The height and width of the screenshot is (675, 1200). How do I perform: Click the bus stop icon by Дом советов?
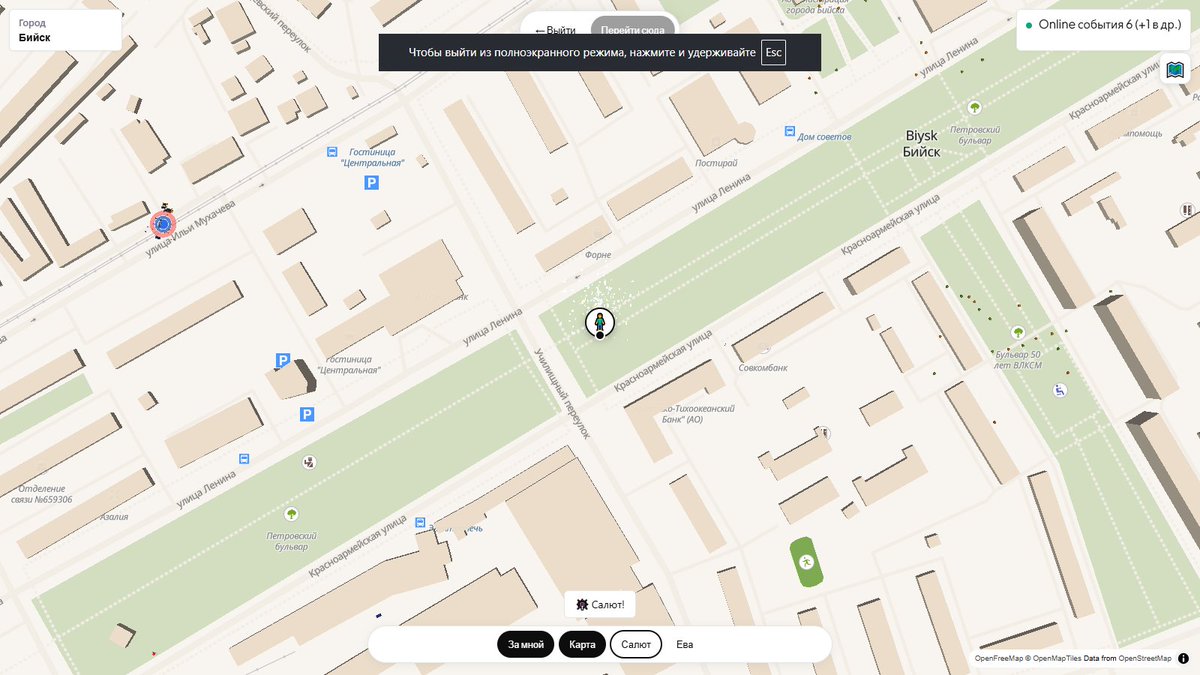pyautogui.click(x=790, y=130)
